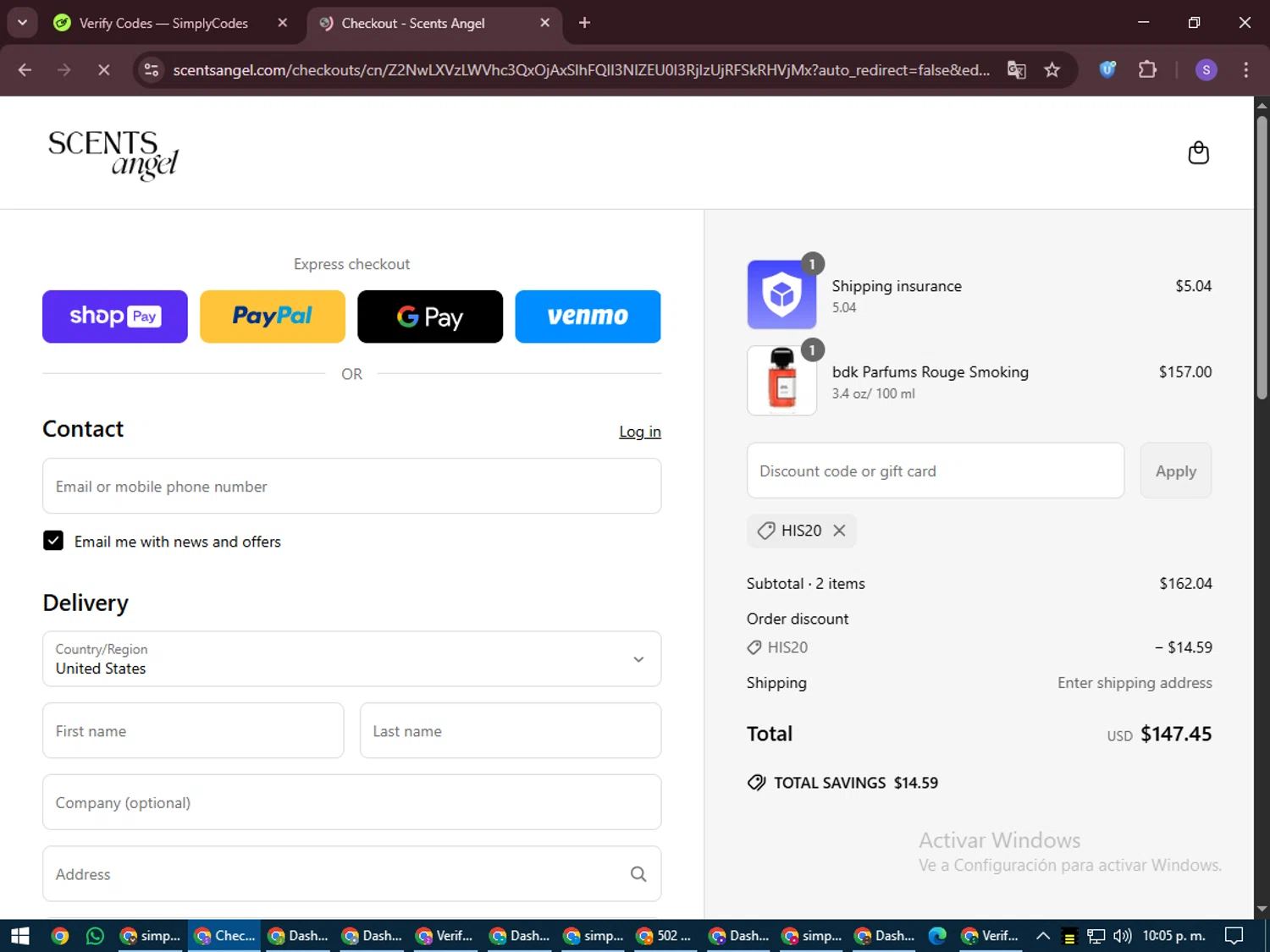Image resolution: width=1270 pixels, height=952 pixels.
Task: Click the Shipping insurance product thumbnail
Action: 781,294
